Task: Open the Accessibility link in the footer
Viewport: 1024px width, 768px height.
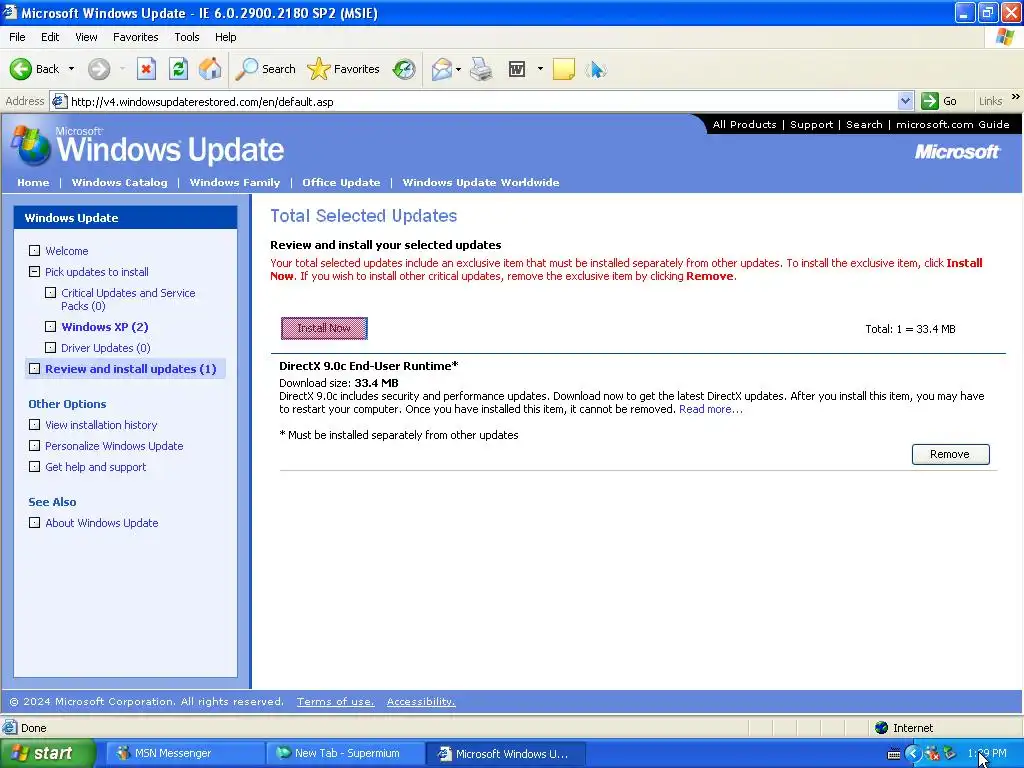Action: (421, 701)
